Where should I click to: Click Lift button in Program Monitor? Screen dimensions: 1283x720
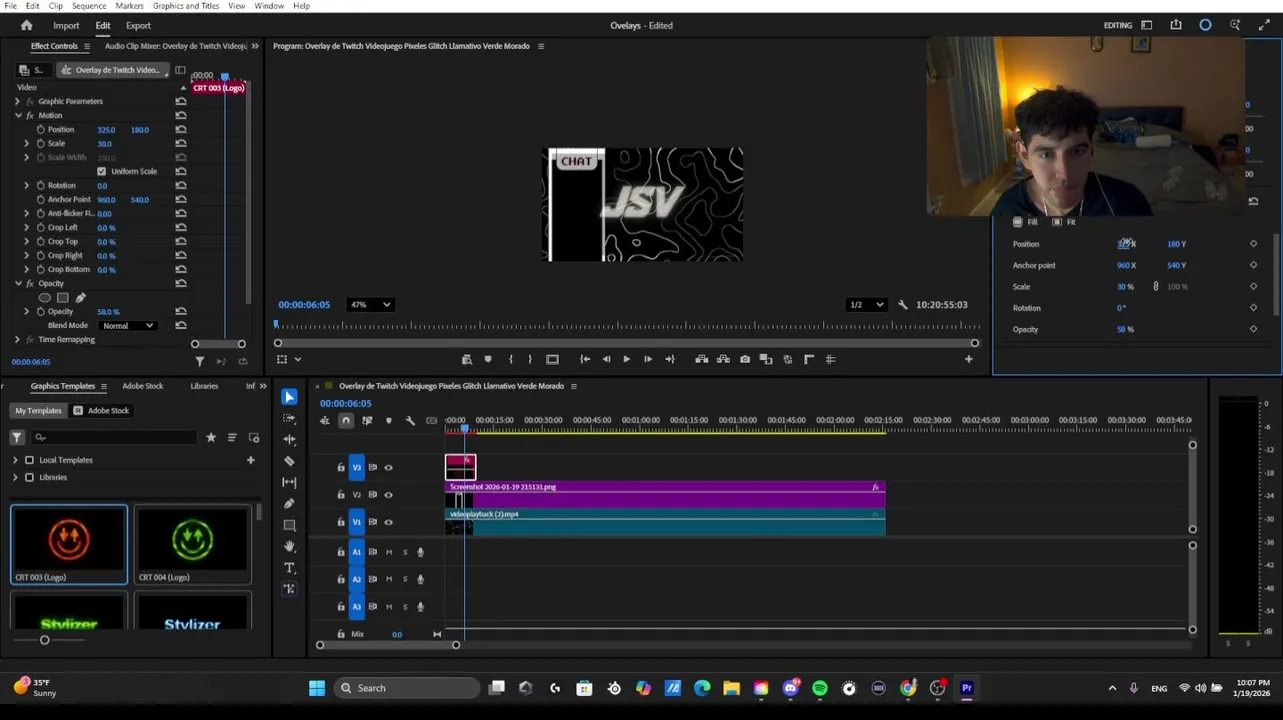pyautogui.click(x=702, y=359)
